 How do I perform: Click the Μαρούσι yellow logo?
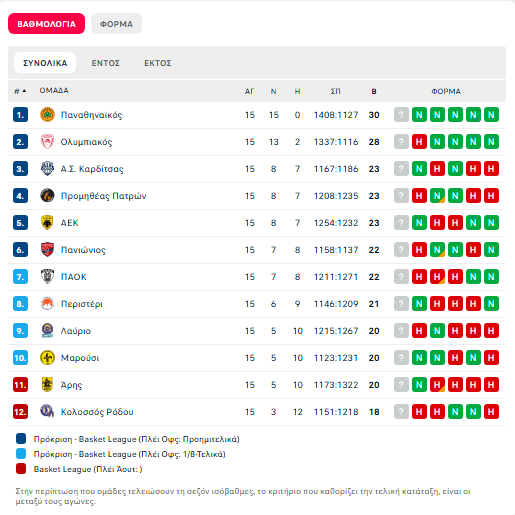click(x=47, y=358)
